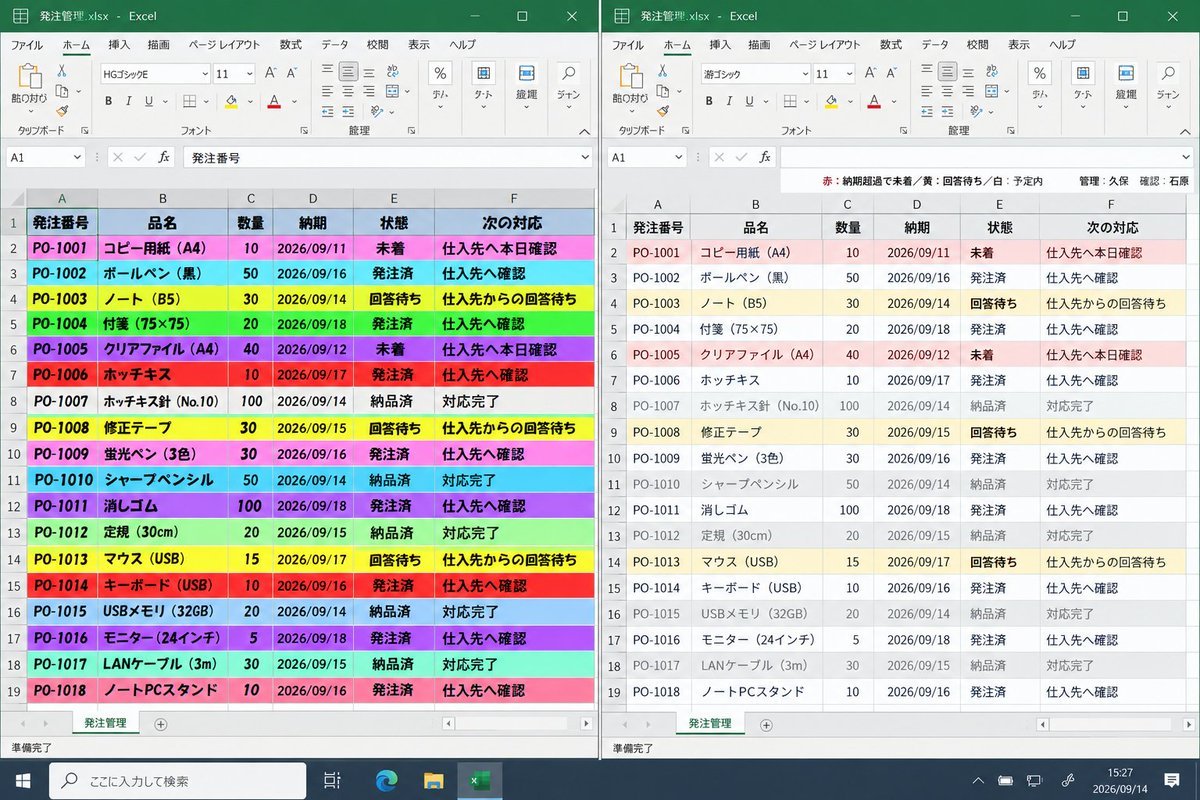This screenshot has width=1200, height=800.
Task: Open 挿入 tab in left Excel window
Action: click(x=119, y=45)
